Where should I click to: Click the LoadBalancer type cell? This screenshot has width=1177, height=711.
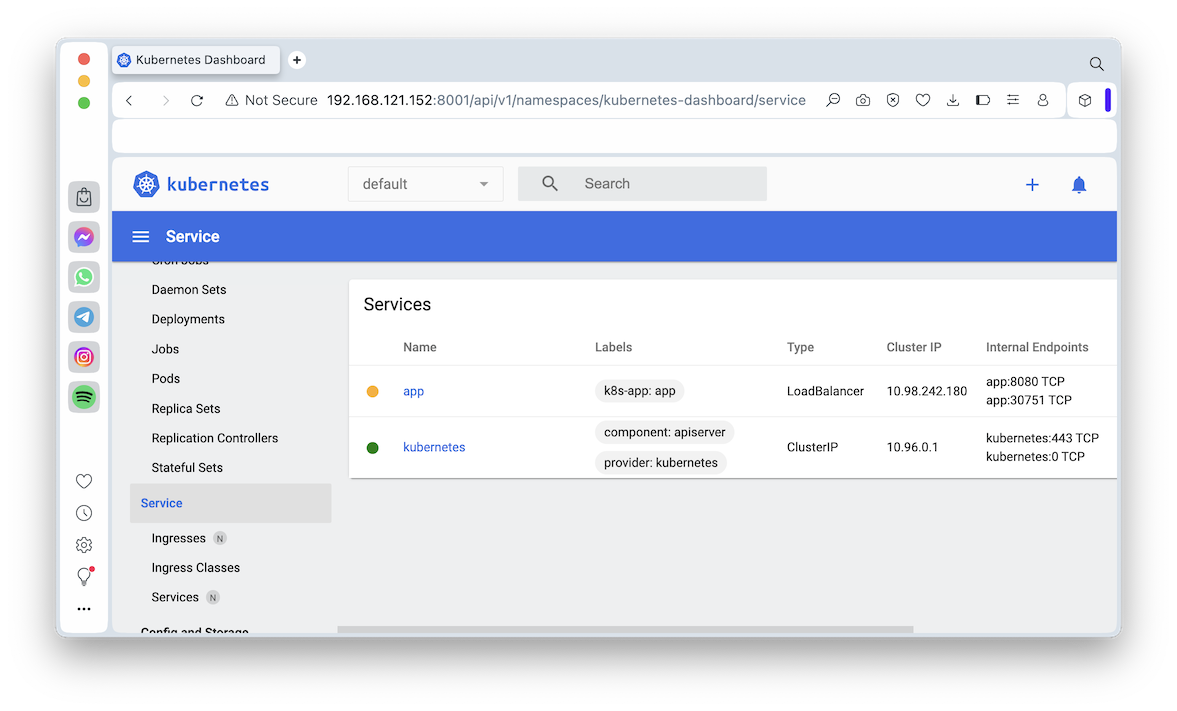[825, 391]
